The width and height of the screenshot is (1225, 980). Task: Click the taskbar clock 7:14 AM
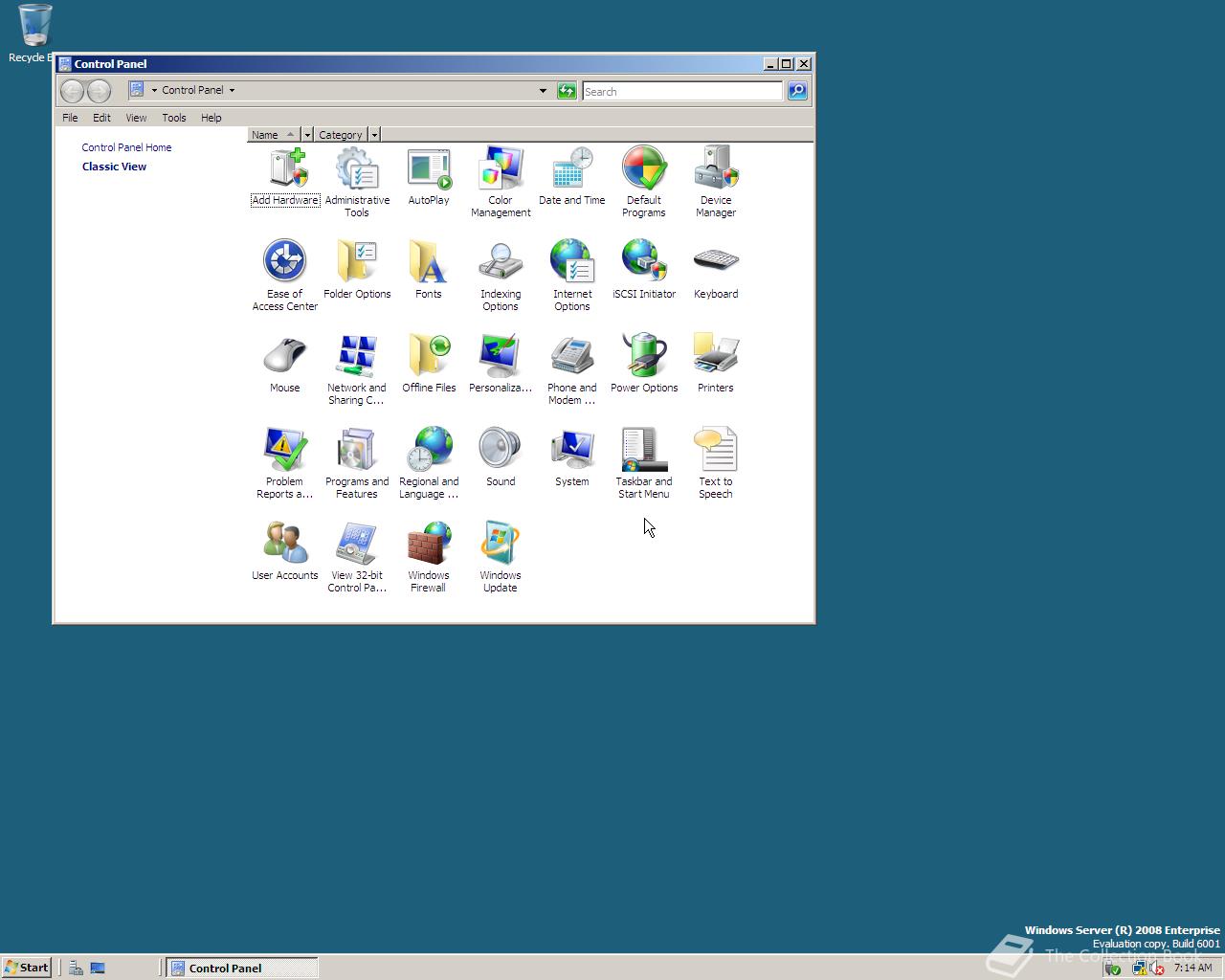click(1192, 968)
